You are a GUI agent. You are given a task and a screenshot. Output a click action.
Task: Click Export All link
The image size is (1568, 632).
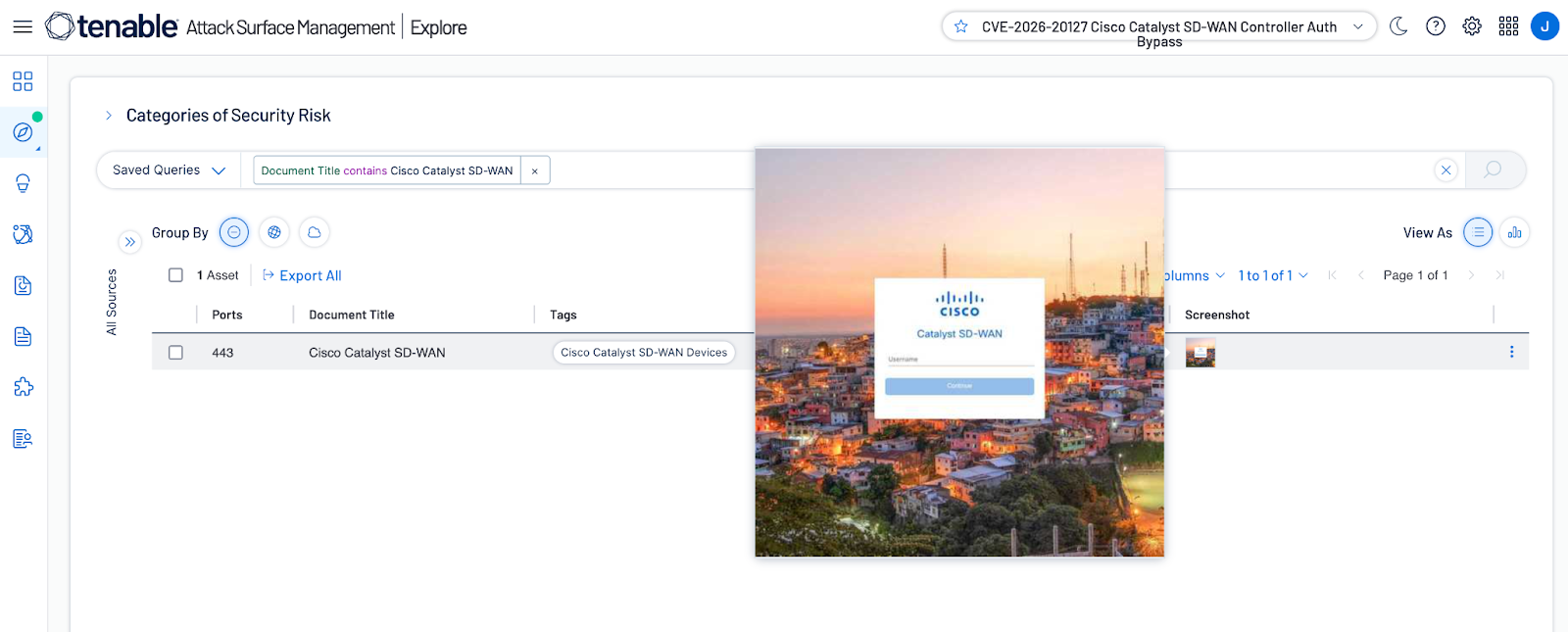302,275
